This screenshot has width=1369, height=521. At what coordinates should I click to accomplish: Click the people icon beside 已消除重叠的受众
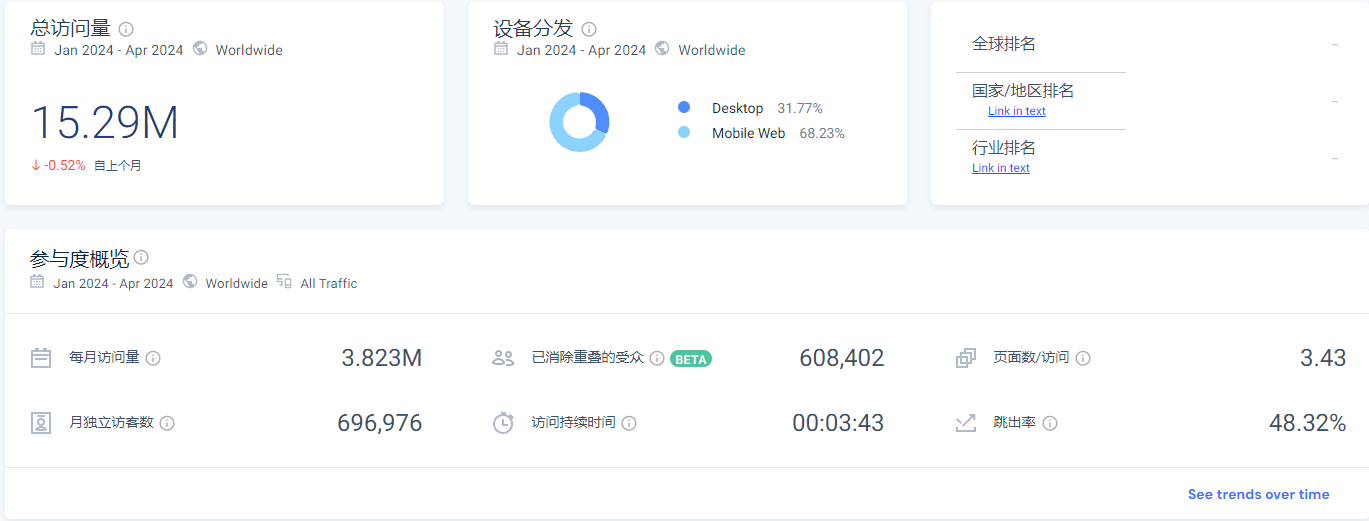click(x=503, y=358)
